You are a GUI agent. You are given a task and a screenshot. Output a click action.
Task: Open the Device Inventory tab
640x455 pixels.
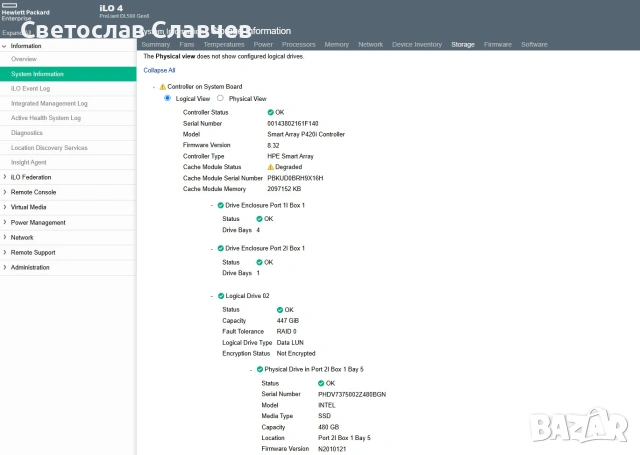coord(417,44)
